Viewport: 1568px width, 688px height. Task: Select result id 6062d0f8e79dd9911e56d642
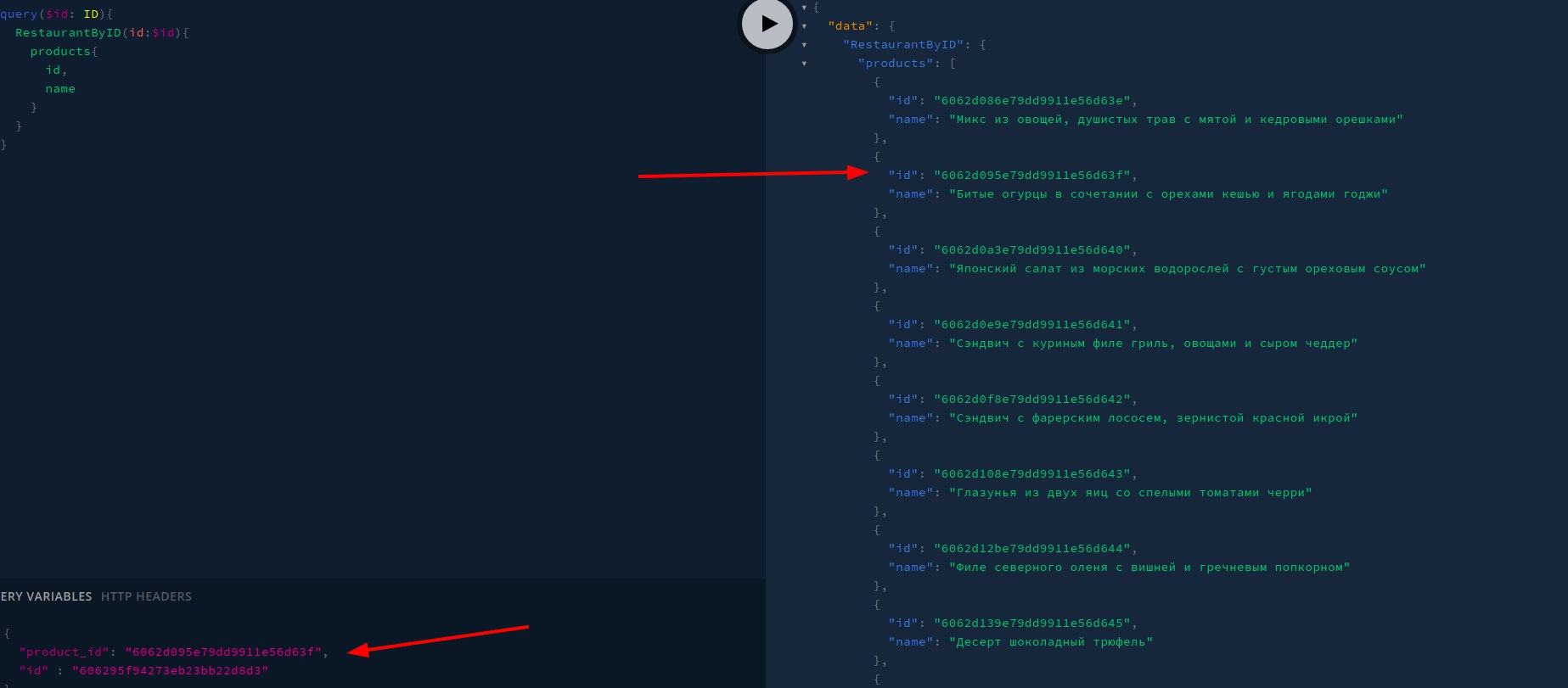coord(1032,400)
